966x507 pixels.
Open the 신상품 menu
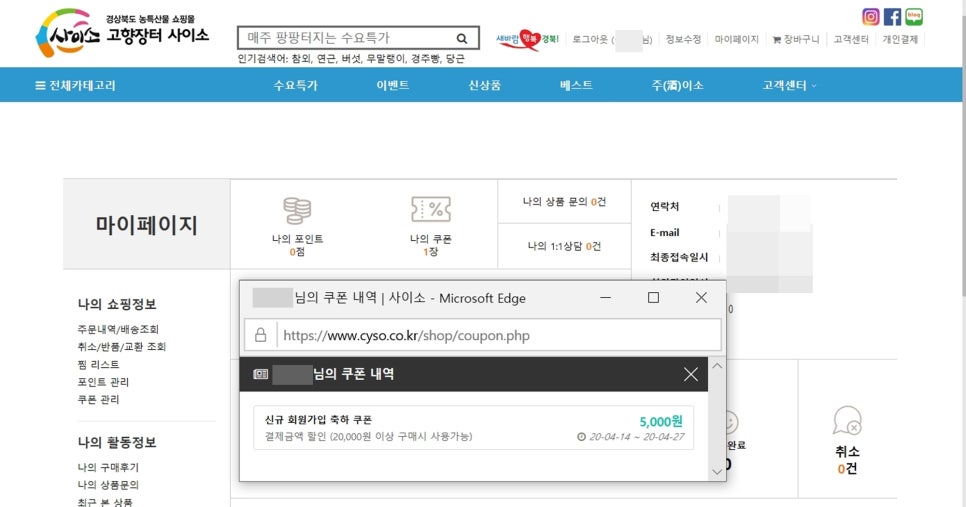pyautogui.click(x=484, y=86)
